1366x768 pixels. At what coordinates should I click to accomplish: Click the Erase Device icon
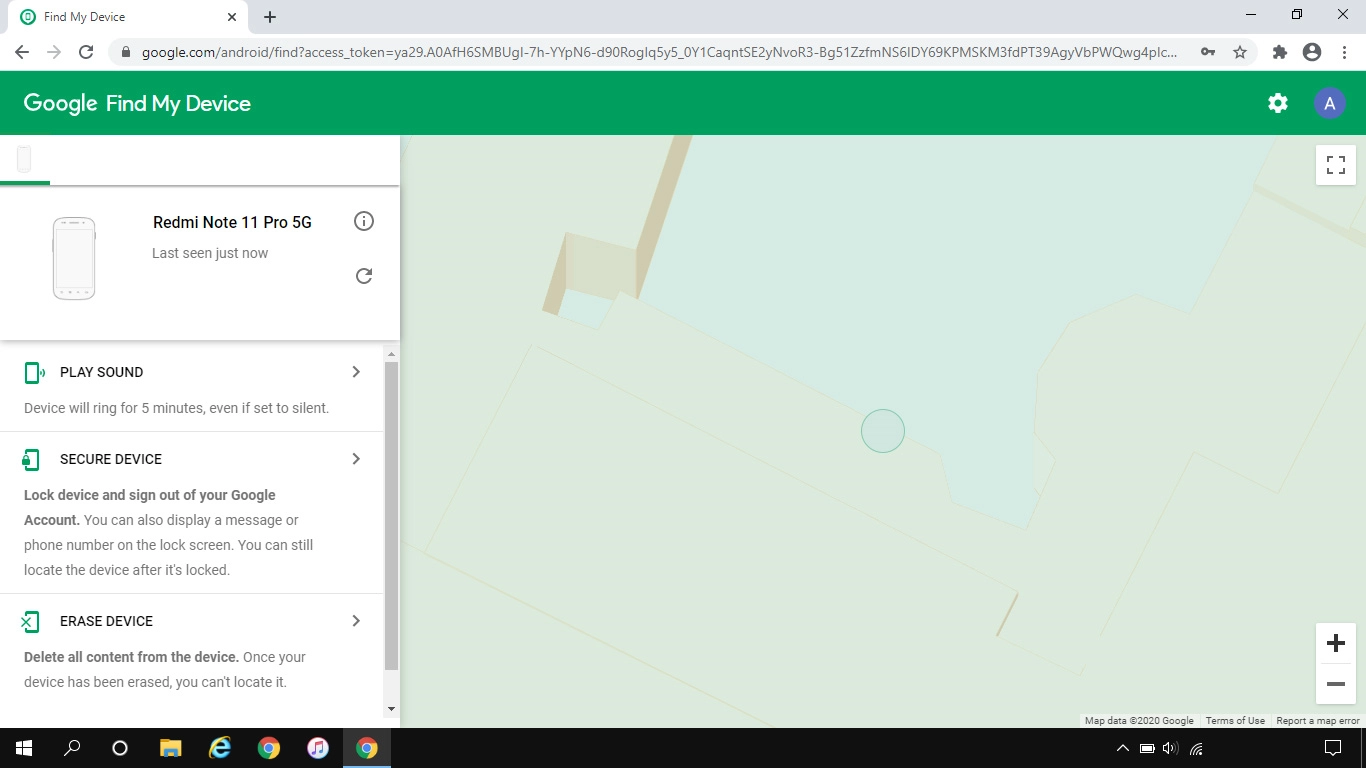[31, 622]
